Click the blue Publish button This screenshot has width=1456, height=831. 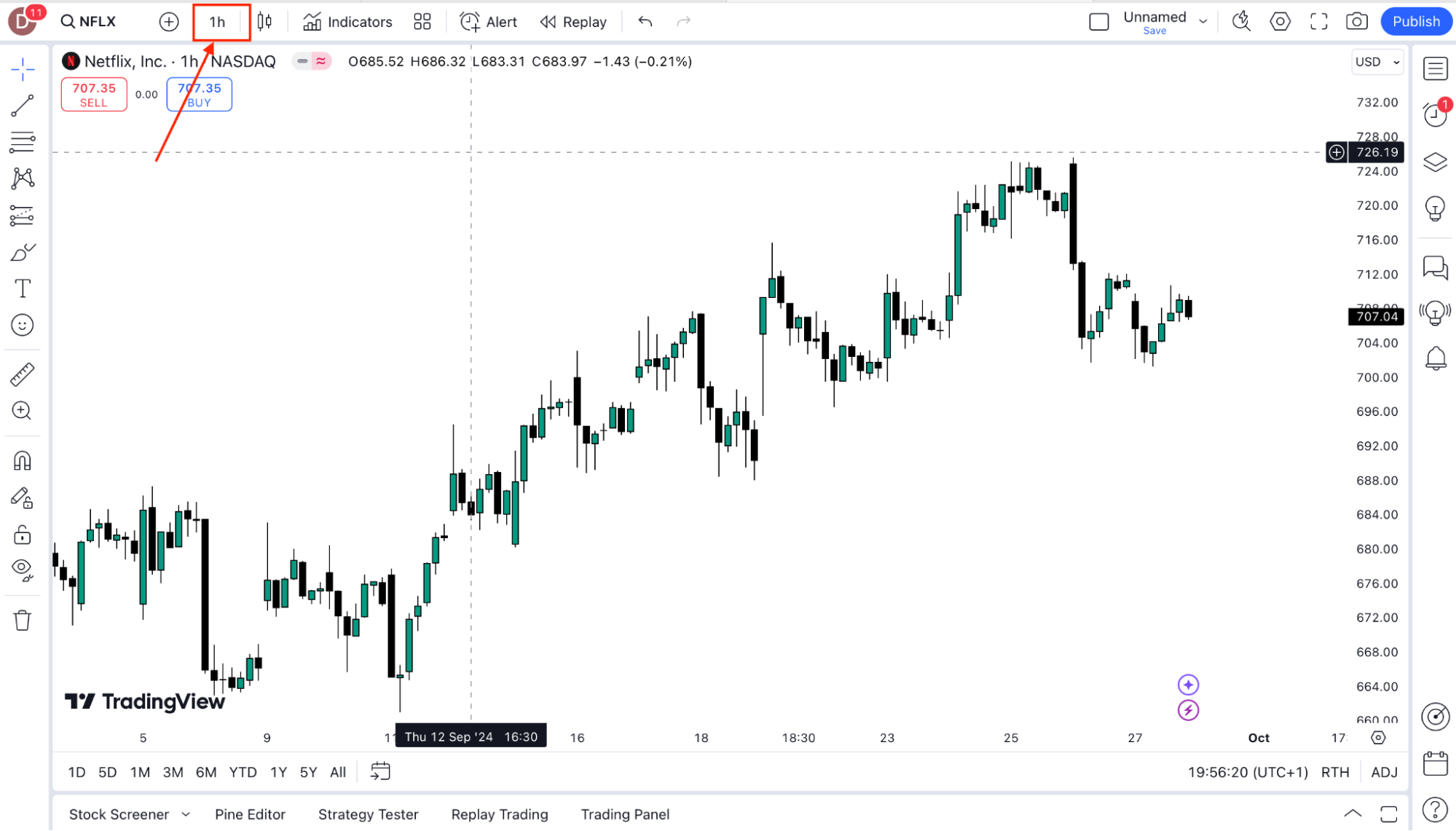[x=1416, y=22]
